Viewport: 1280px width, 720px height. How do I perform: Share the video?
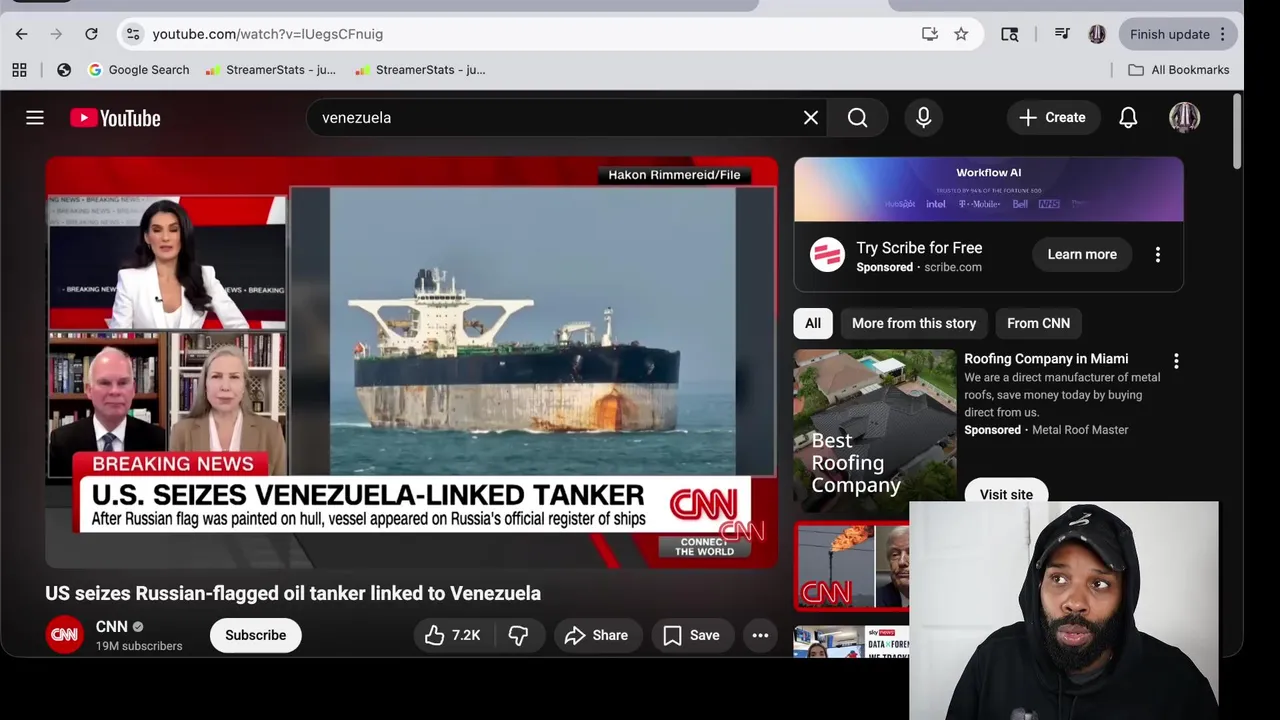coord(596,635)
